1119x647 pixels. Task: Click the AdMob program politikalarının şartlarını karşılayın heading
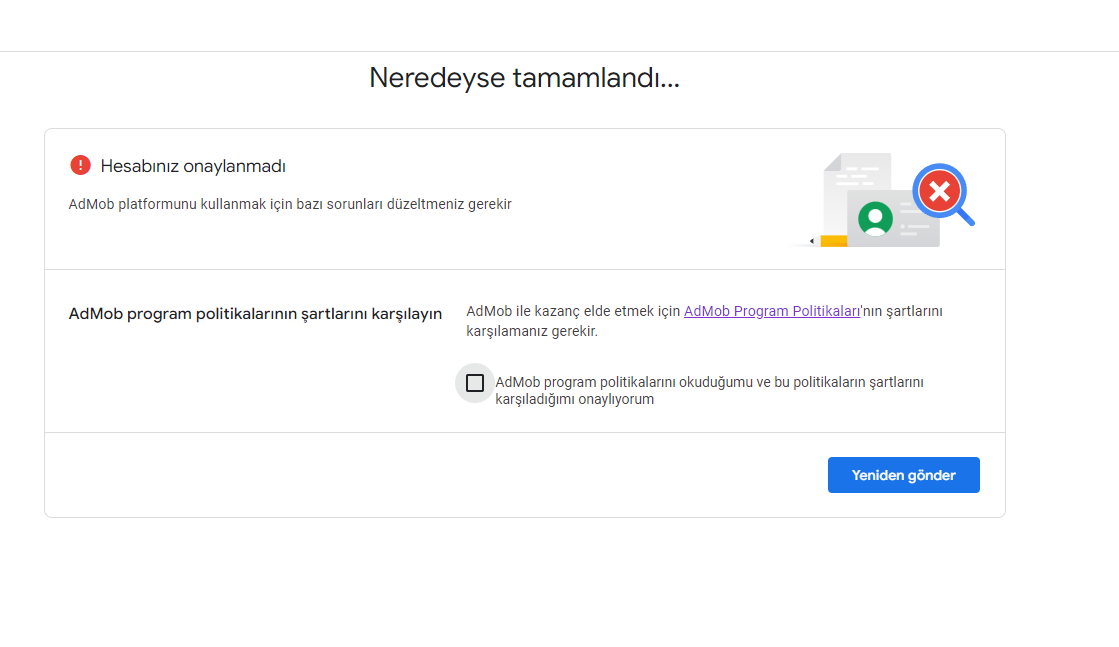(x=255, y=314)
